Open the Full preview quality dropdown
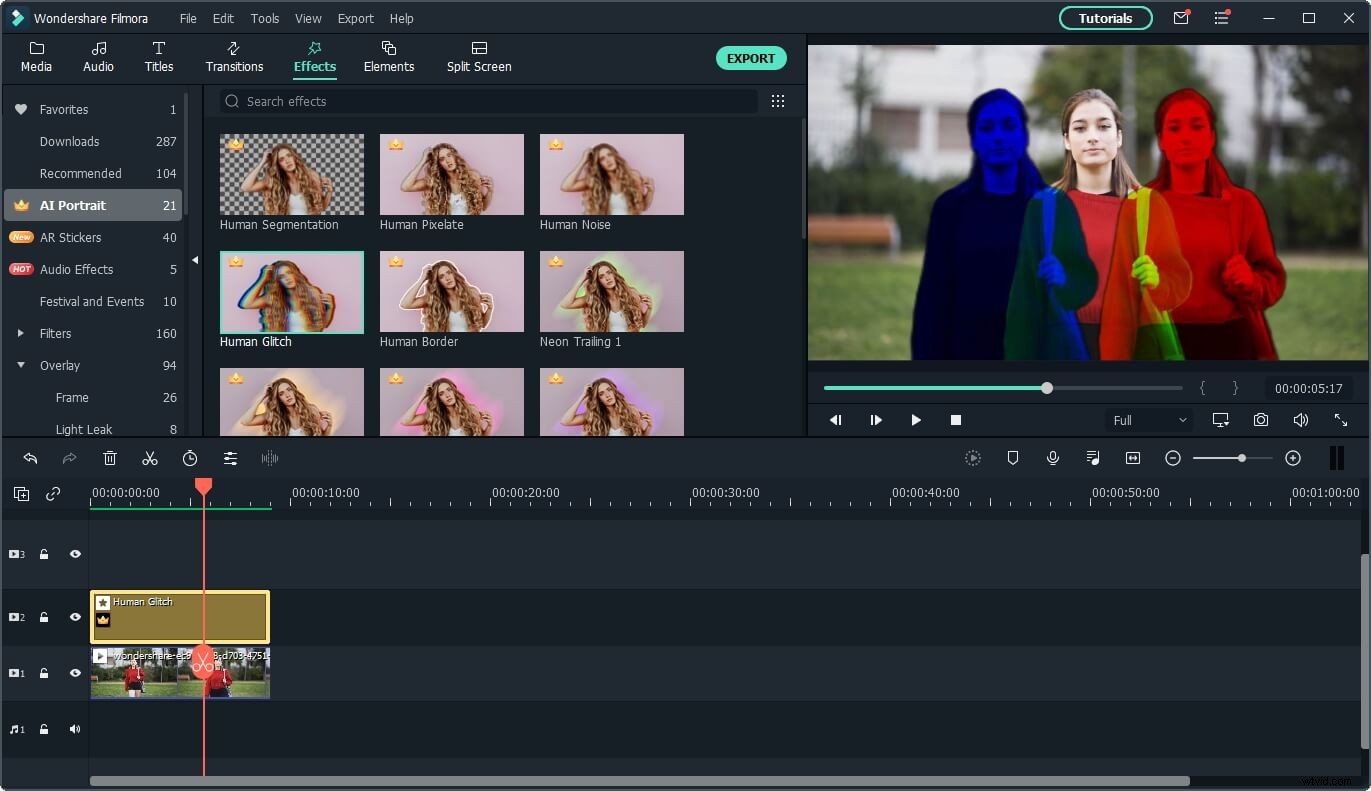Screen dimensions: 1371x791 [x=1148, y=420]
